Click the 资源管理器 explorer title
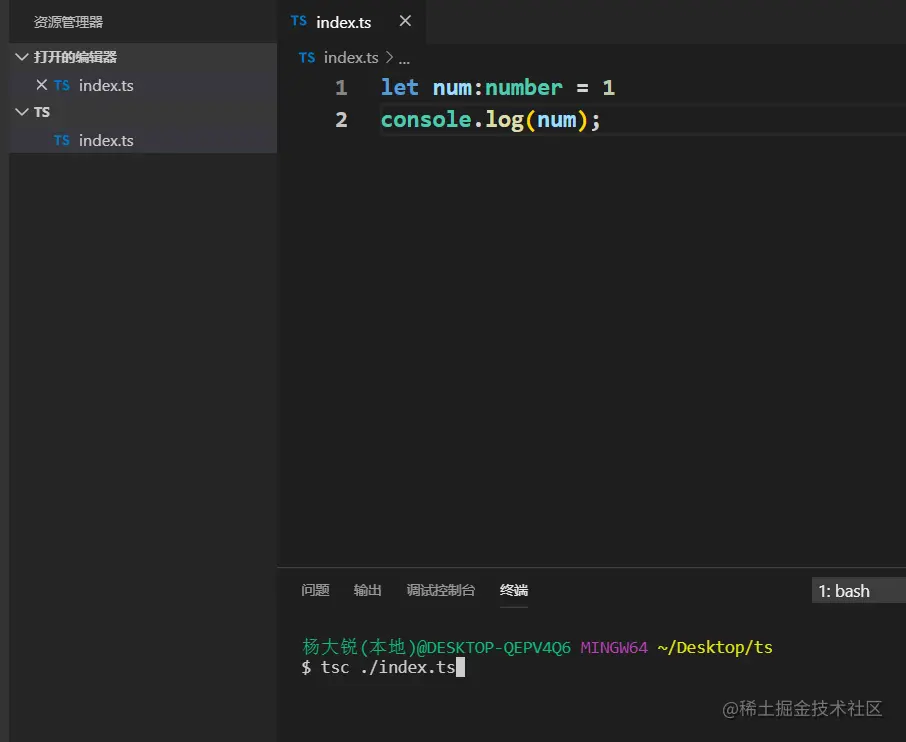The height and width of the screenshot is (742, 906). click(x=68, y=22)
